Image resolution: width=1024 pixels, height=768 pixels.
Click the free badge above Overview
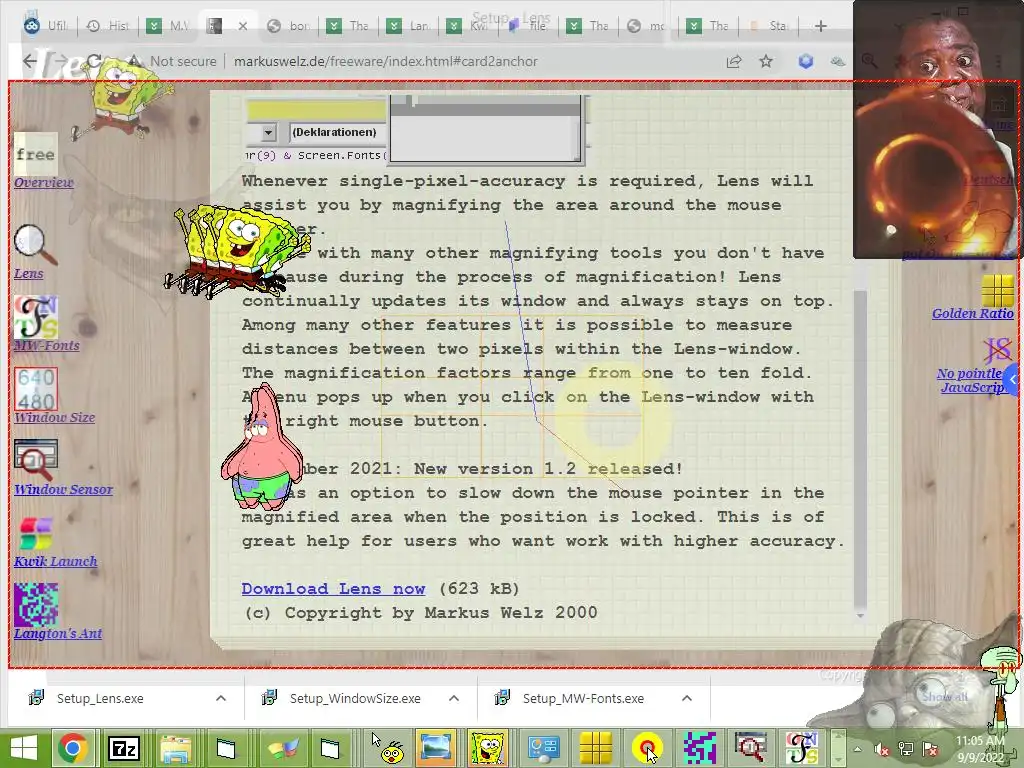click(x=36, y=154)
